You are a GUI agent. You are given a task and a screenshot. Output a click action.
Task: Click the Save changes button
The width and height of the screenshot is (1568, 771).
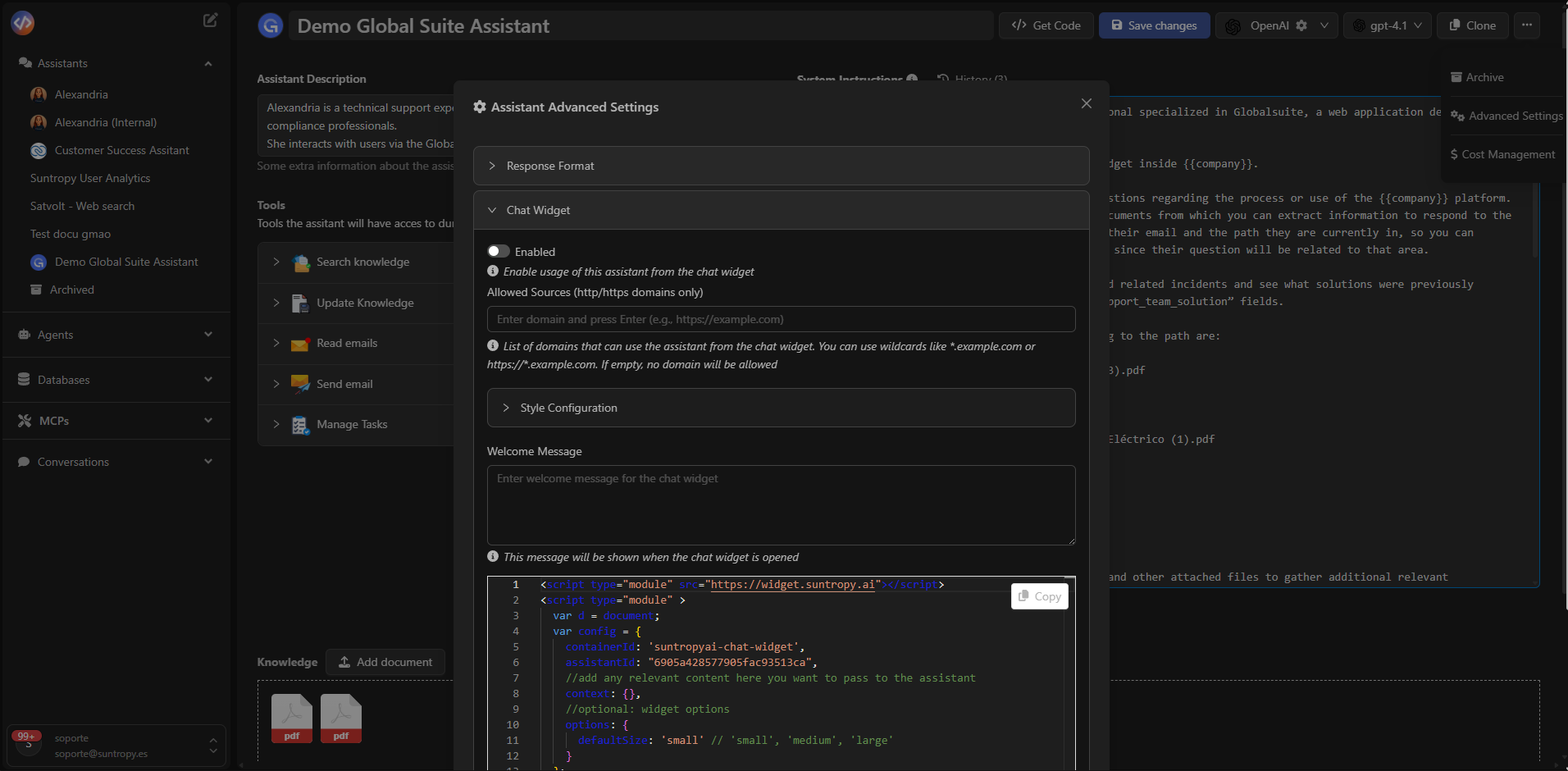[1154, 25]
